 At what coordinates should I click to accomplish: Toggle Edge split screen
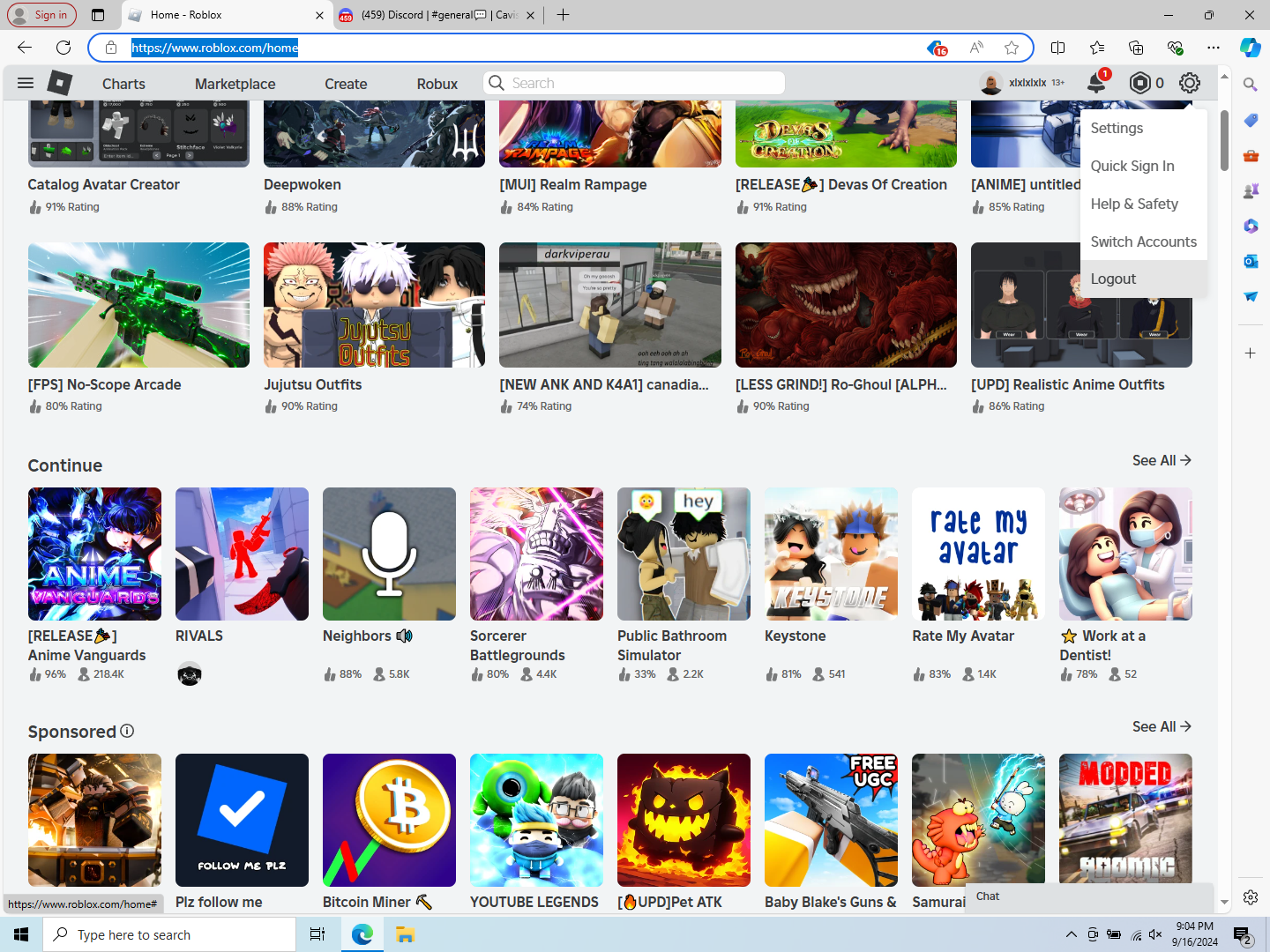coord(1058,48)
